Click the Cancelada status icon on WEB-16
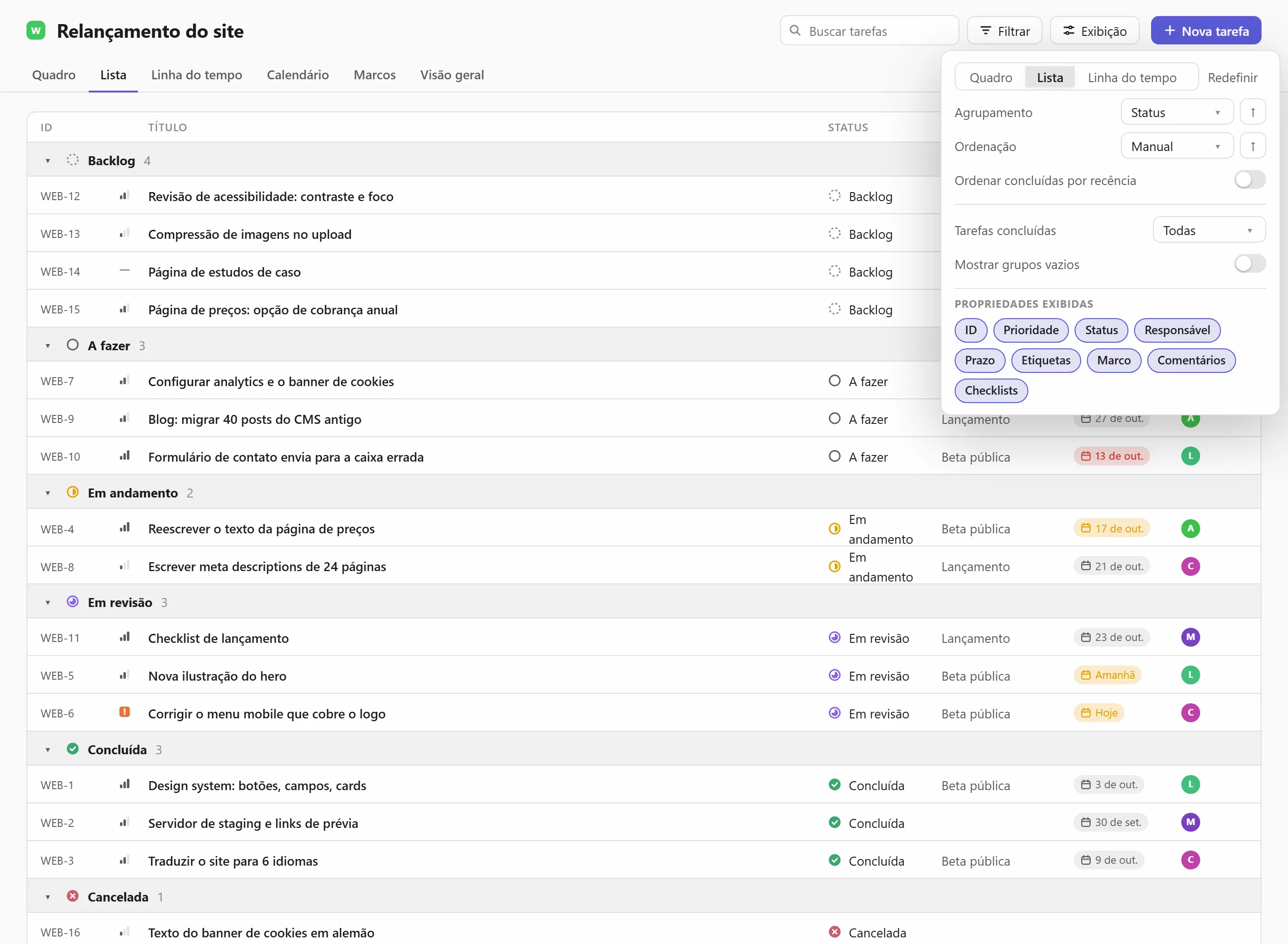This screenshot has width=1288, height=944. pyautogui.click(x=834, y=932)
